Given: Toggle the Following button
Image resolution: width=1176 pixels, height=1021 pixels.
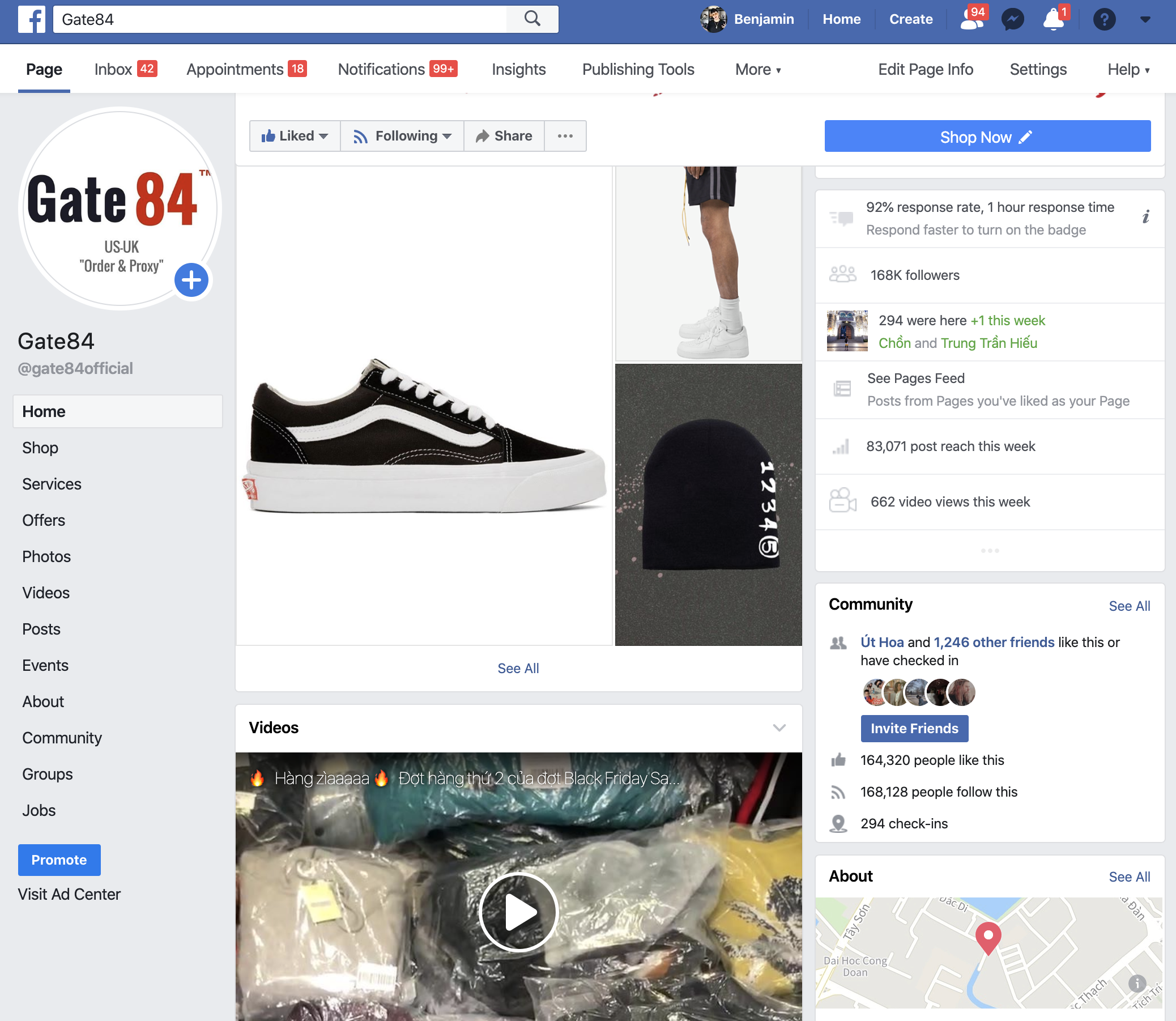Looking at the screenshot, I should [x=402, y=136].
